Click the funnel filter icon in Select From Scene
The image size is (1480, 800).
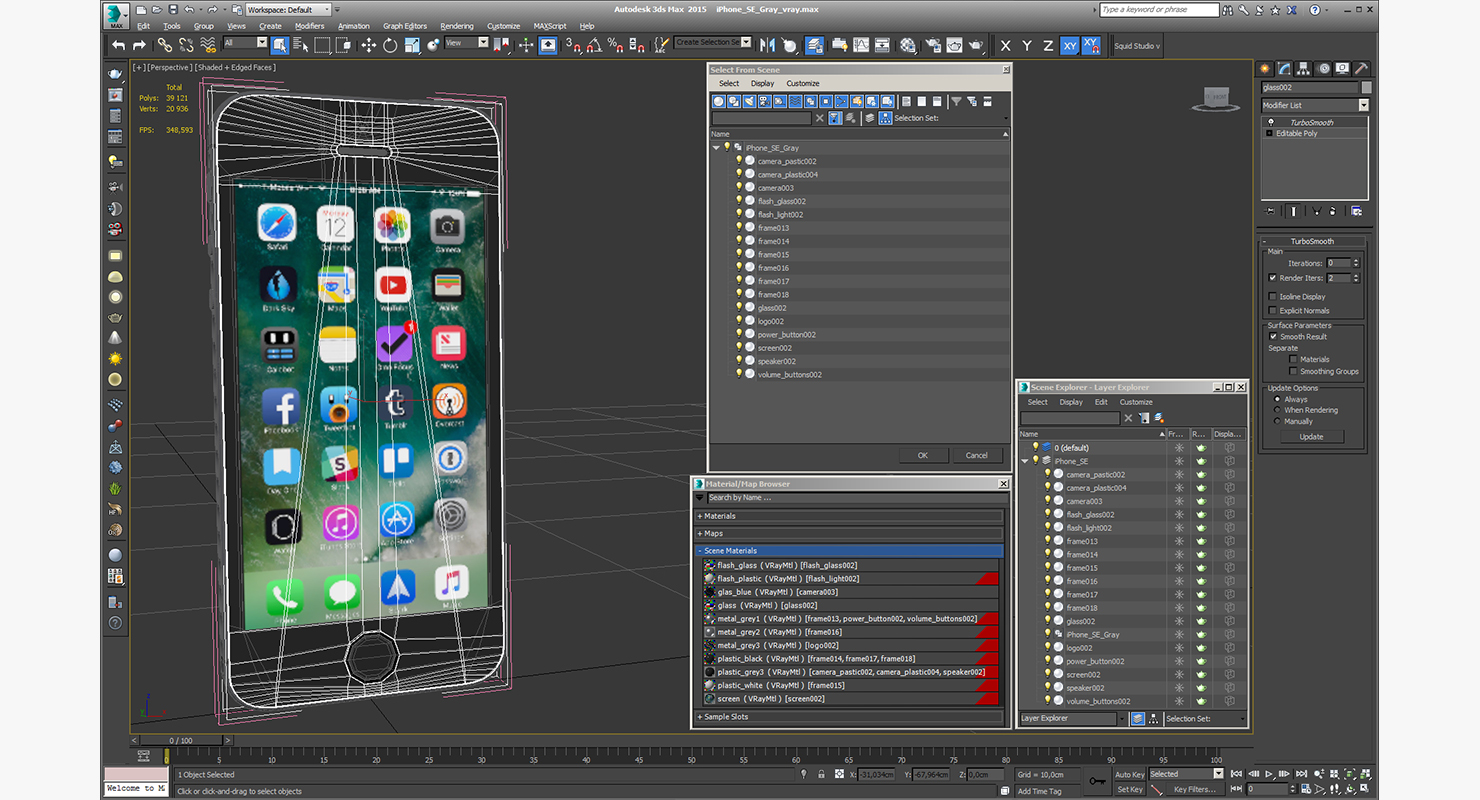click(x=956, y=101)
